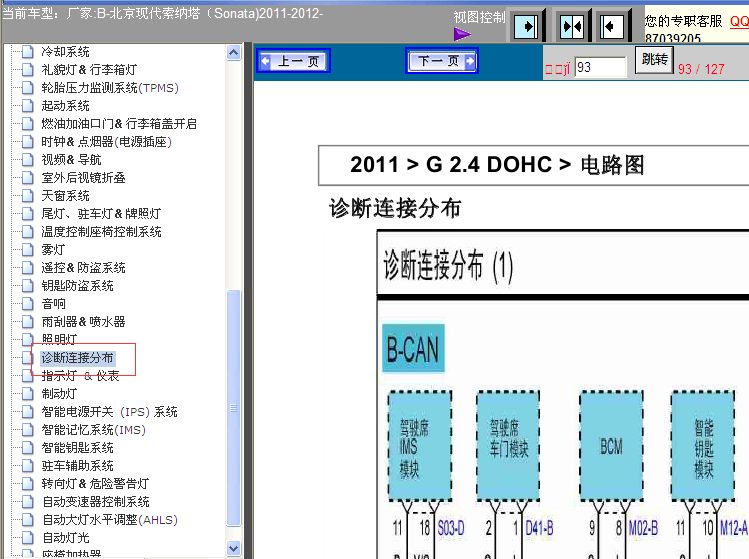Click the page icon beside 冷却系统
749x559 pixels.
click(x=28, y=52)
